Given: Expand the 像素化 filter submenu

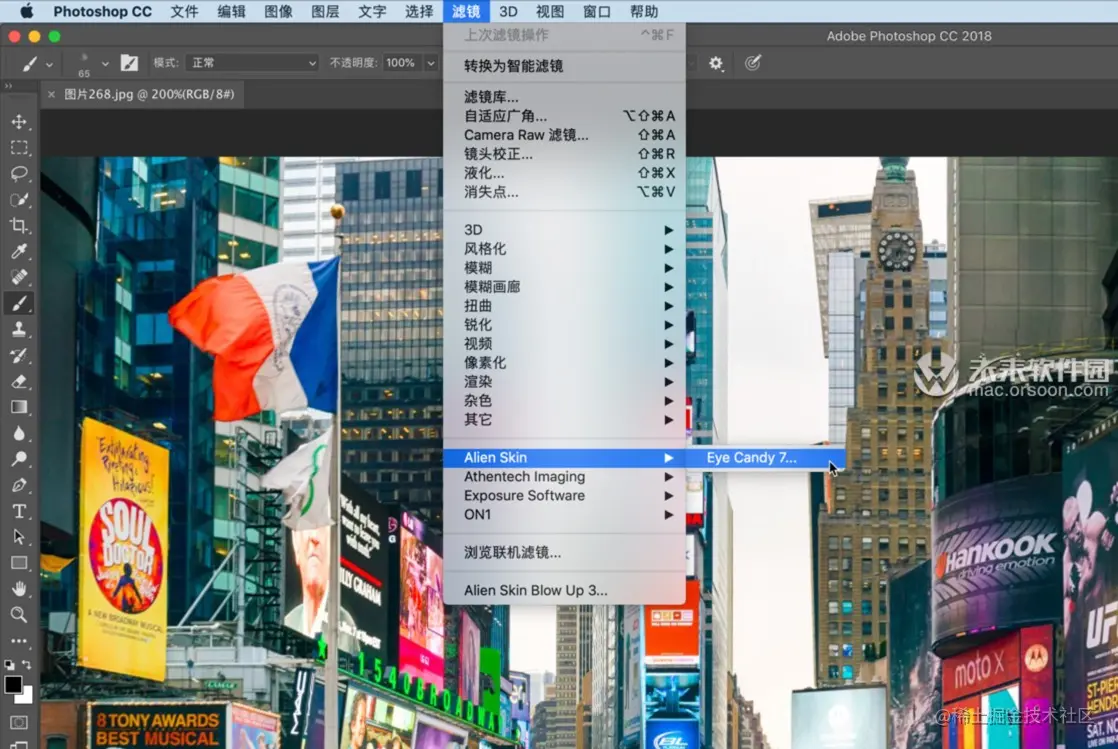Looking at the screenshot, I should (564, 362).
